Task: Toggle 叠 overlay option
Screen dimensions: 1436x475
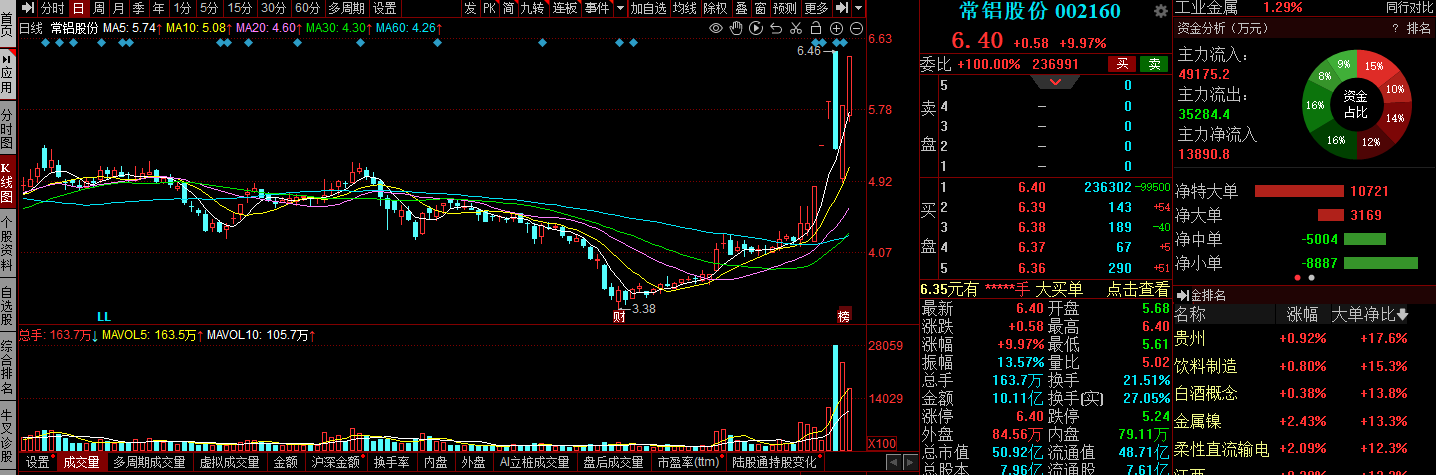Action: (741, 8)
